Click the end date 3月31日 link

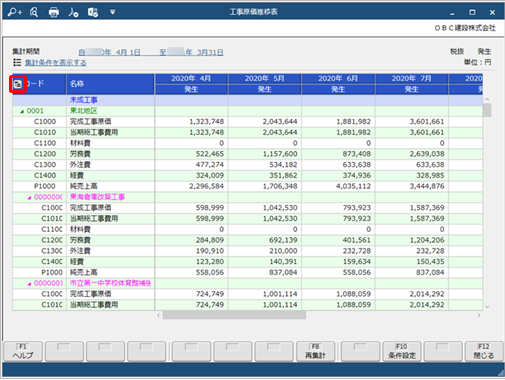191,52
